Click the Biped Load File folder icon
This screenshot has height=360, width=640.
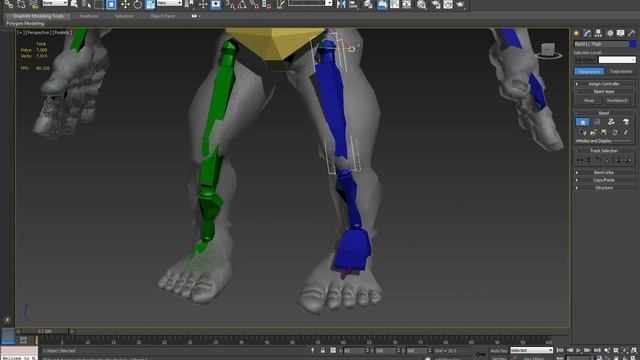tap(593, 132)
